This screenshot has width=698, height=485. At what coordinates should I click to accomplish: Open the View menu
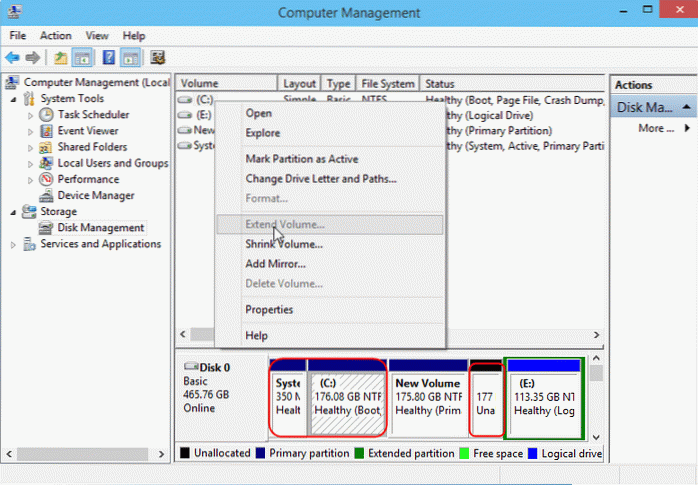97,36
